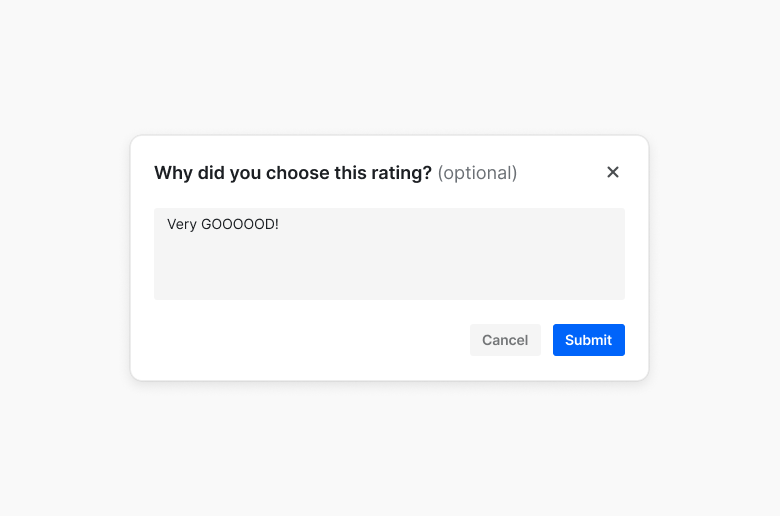The image size is (780, 516).
Task: Discard the feedback using Cancel
Action: coord(505,340)
